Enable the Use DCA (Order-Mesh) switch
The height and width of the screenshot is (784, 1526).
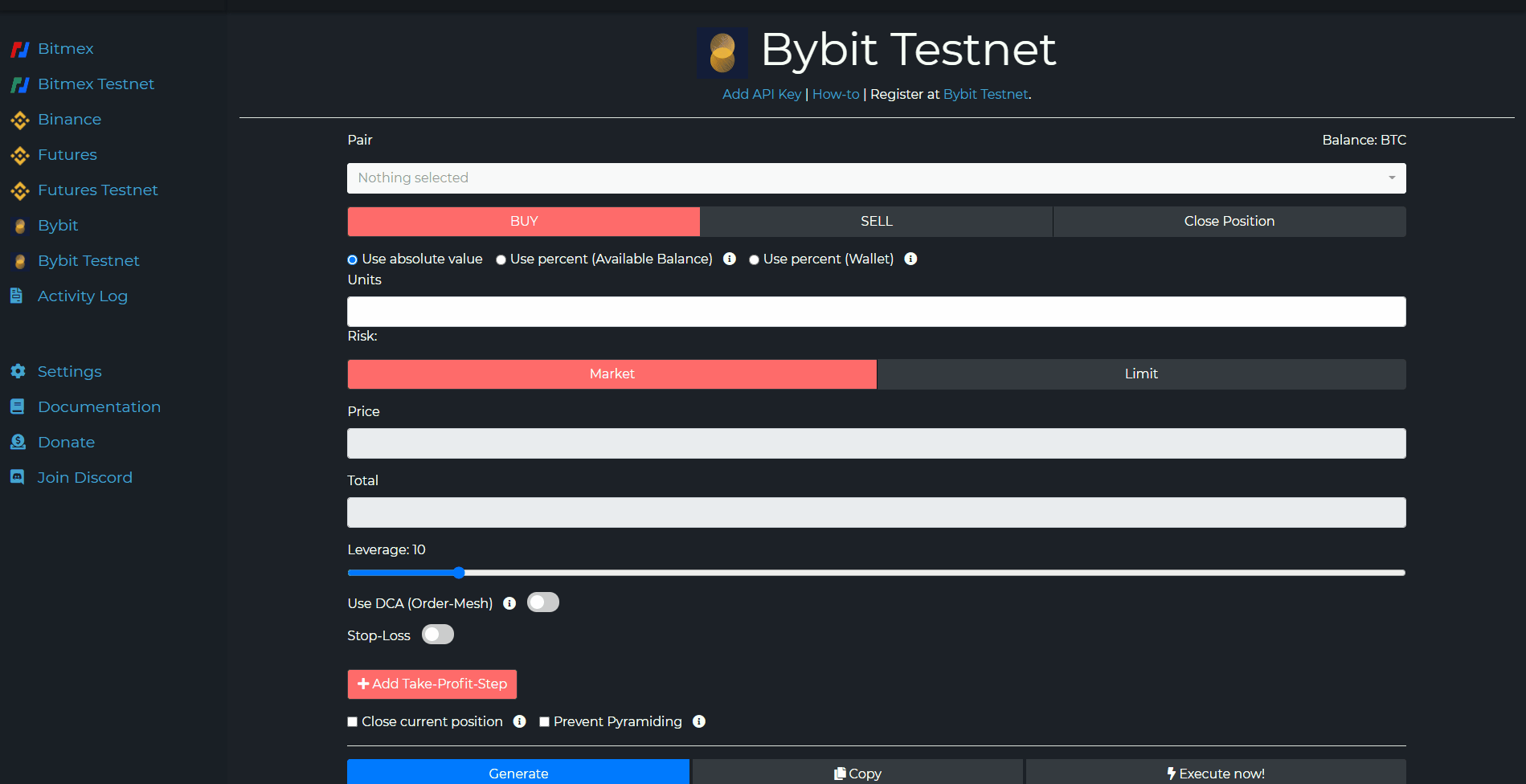(543, 602)
